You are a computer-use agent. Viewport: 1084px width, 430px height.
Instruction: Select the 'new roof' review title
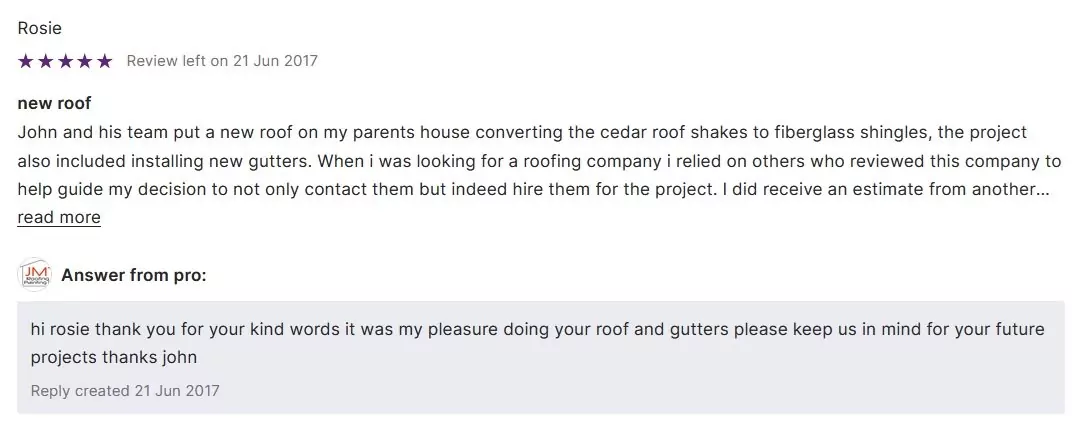pyautogui.click(x=54, y=104)
